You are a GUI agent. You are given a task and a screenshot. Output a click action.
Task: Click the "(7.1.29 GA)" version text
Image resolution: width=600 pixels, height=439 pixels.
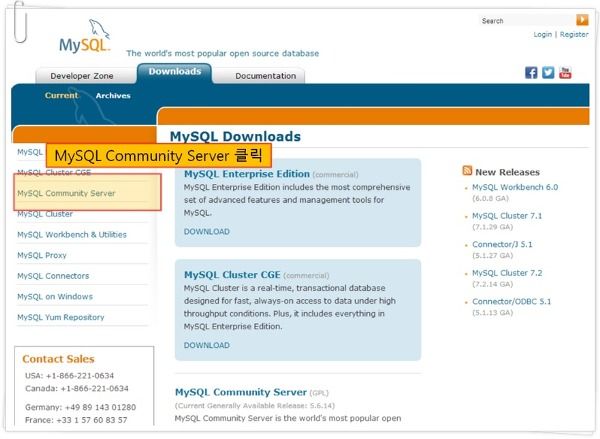[492, 227]
